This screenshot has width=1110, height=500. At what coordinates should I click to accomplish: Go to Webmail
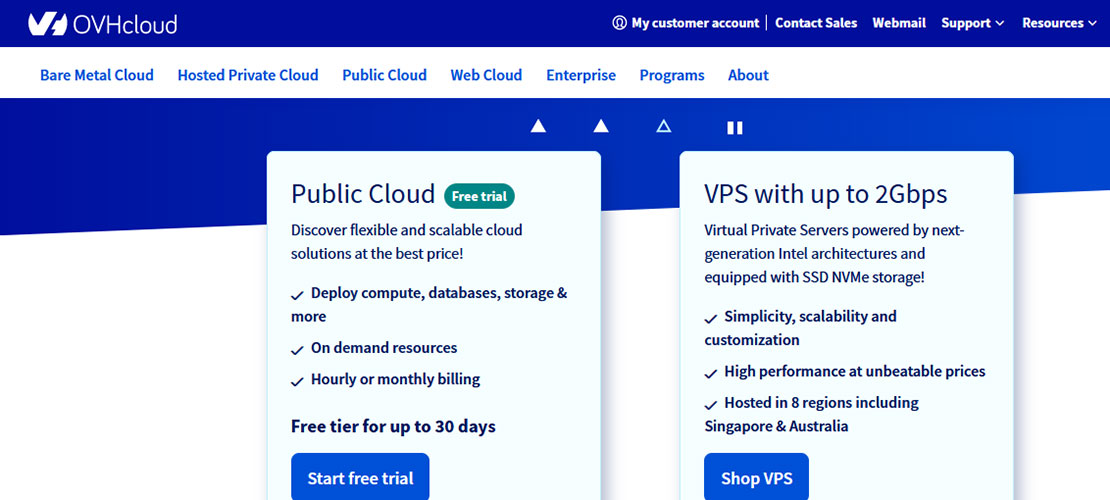(x=899, y=23)
